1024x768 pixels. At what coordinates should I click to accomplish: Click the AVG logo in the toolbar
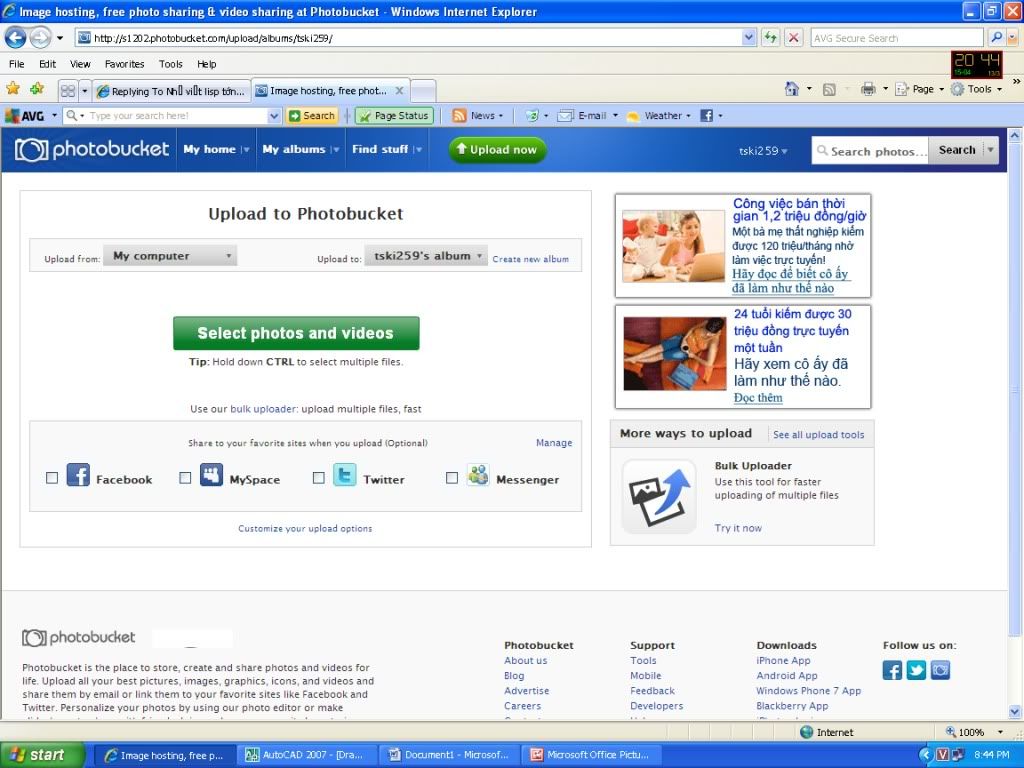pyautogui.click(x=25, y=116)
